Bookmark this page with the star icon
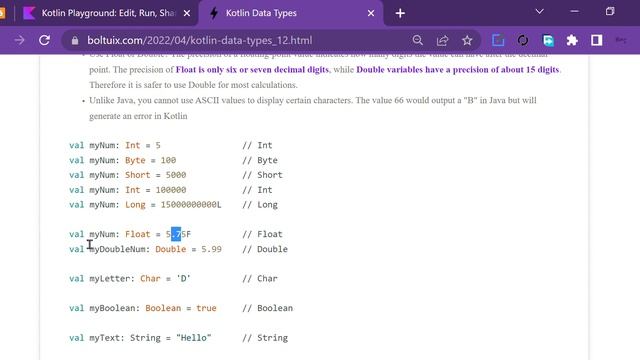This screenshot has width=640, height=360. coord(467,40)
